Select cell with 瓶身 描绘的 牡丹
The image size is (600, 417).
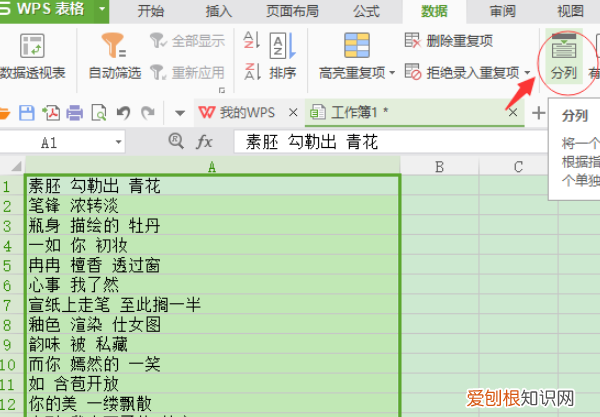[212, 226]
